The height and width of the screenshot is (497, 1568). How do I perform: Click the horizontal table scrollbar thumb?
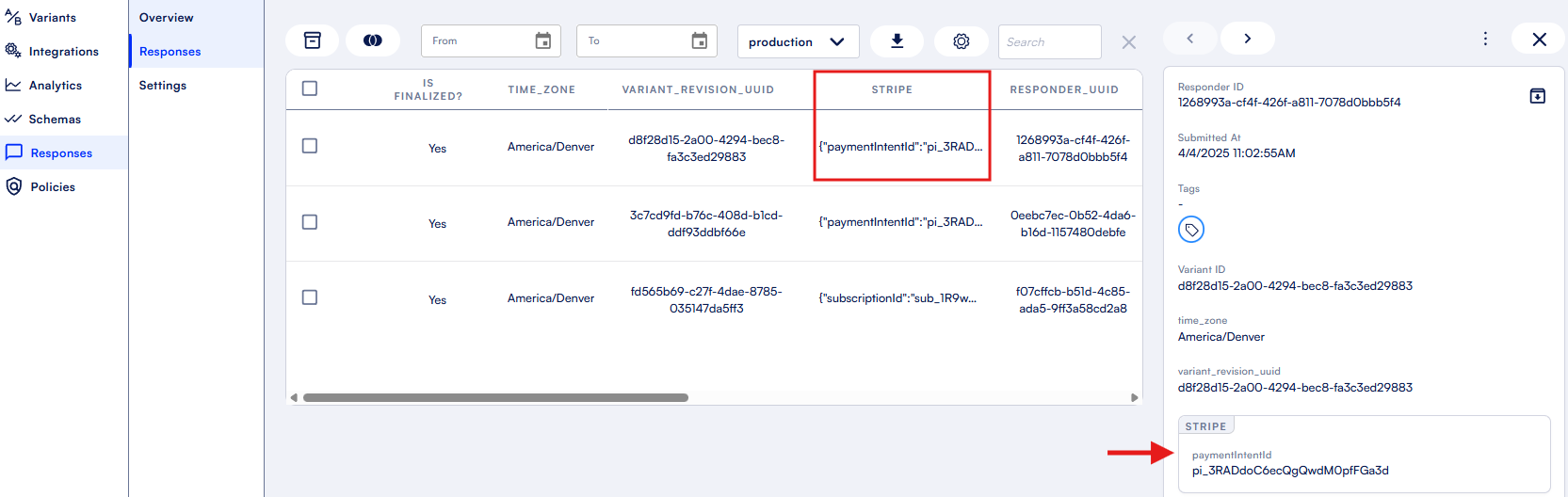[495, 397]
